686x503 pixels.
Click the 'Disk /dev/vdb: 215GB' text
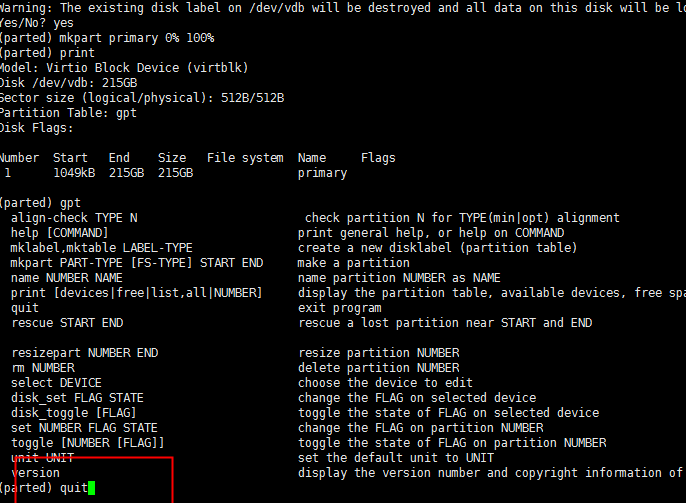point(69,83)
